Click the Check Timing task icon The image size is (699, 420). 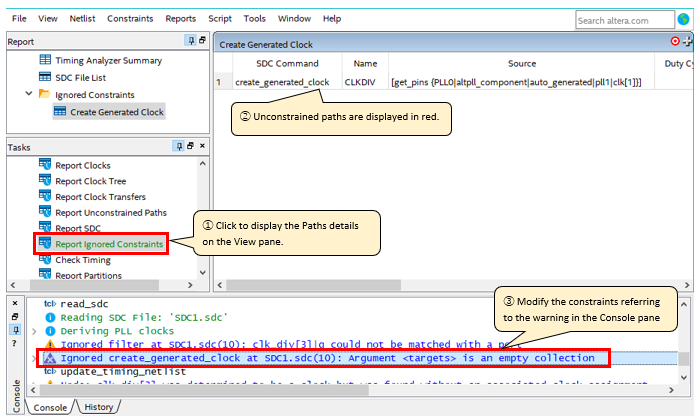(45, 260)
